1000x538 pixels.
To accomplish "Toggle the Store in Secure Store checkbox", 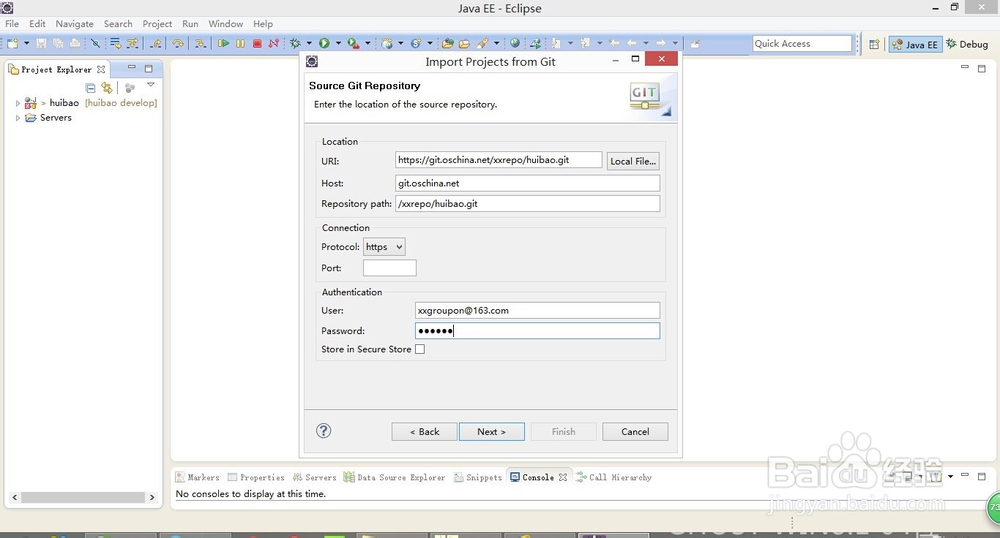I will 420,349.
